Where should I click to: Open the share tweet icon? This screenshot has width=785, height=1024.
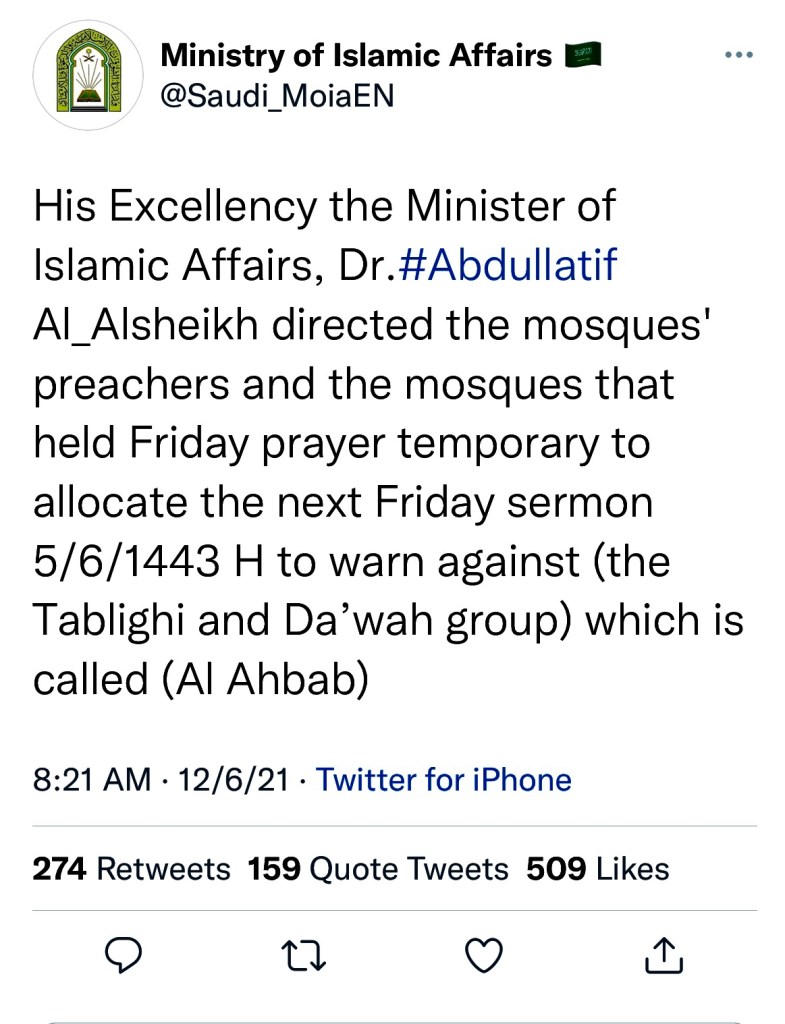(x=665, y=957)
